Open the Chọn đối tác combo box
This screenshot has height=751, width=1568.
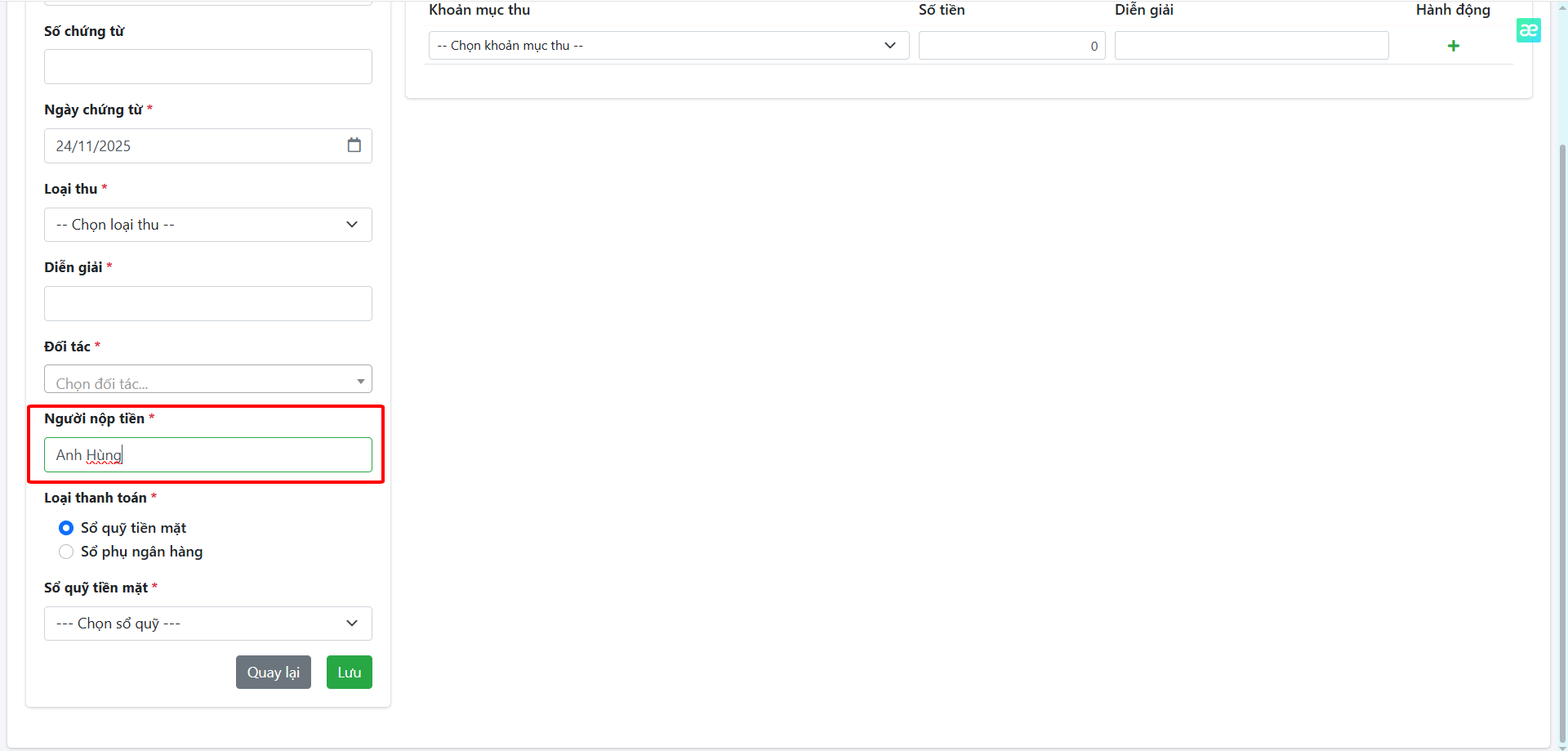207,380
